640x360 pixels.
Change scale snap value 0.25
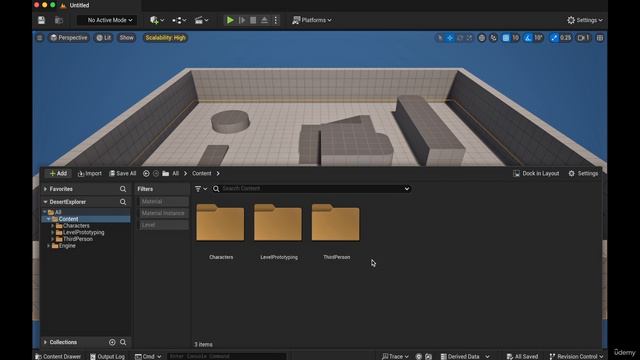click(565, 38)
